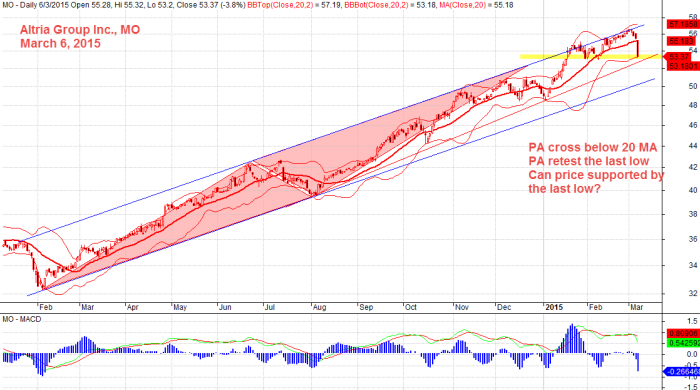The width and height of the screenshot is (700, 390).
Task: Click 'BBBot(Close,20,2) = 53.18' header text
Action: (x=390, y=5)
